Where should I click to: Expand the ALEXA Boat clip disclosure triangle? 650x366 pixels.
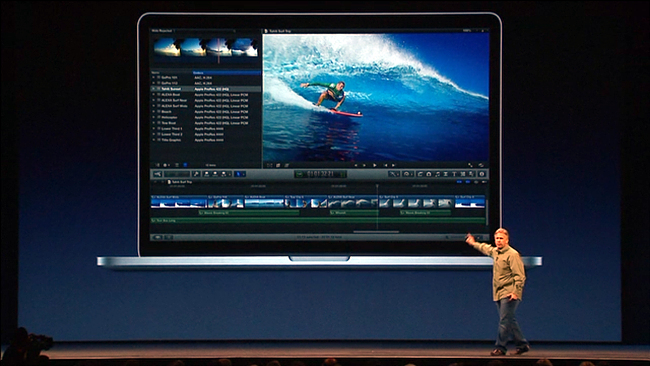click(153, 95)
